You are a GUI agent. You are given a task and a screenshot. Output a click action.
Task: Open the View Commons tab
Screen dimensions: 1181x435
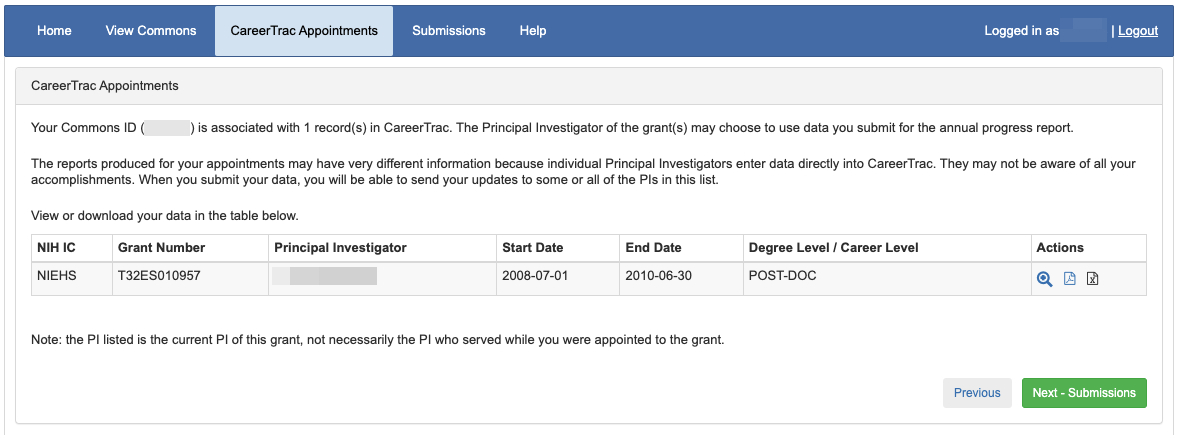(x=151, y=31)
